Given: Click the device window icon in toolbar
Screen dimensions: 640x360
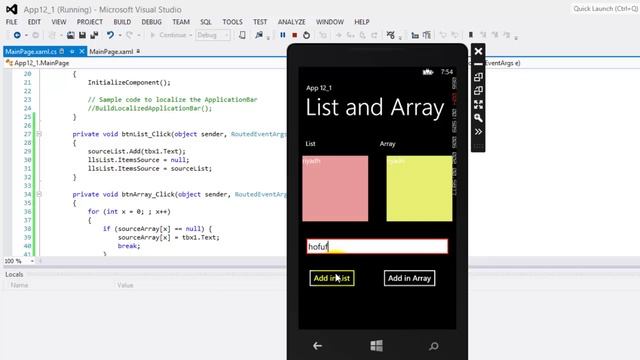Looking at the screenshot, I should [242, 36].
